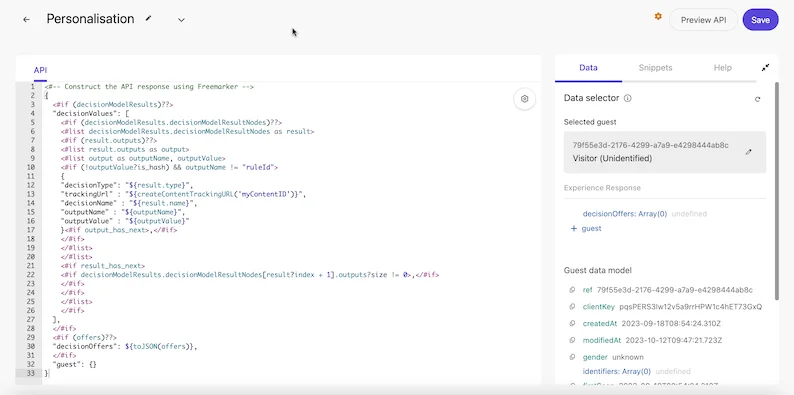The image size is (794, 395).
Task: Switch to the Data tab
Action: click(588, 67)
